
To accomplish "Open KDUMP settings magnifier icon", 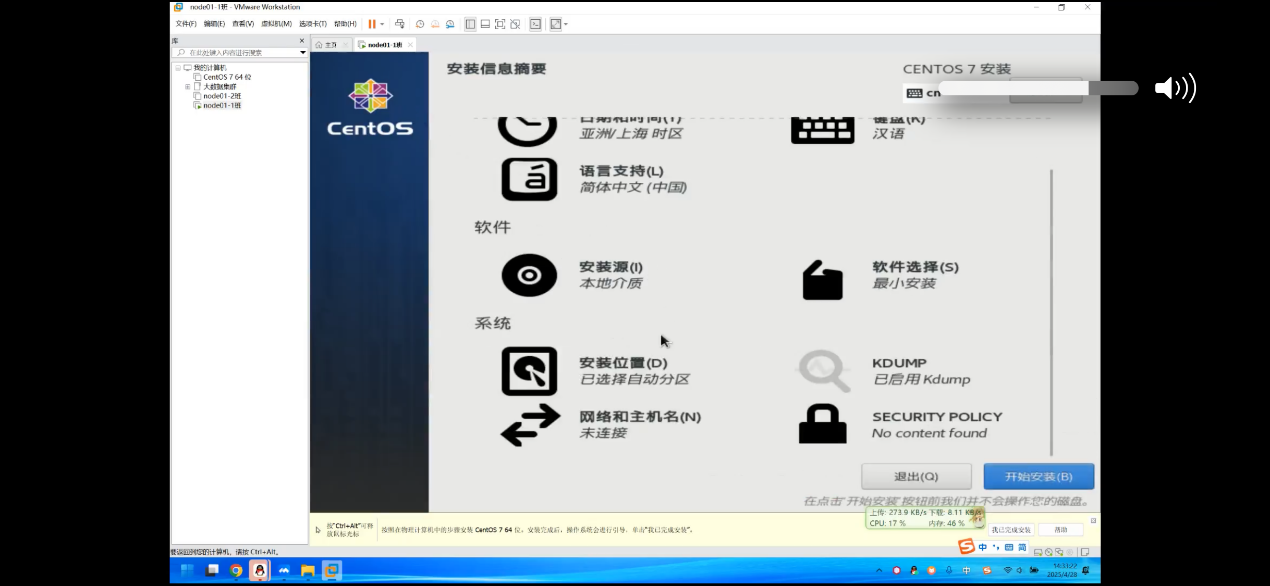I will (x=822, y=370).
